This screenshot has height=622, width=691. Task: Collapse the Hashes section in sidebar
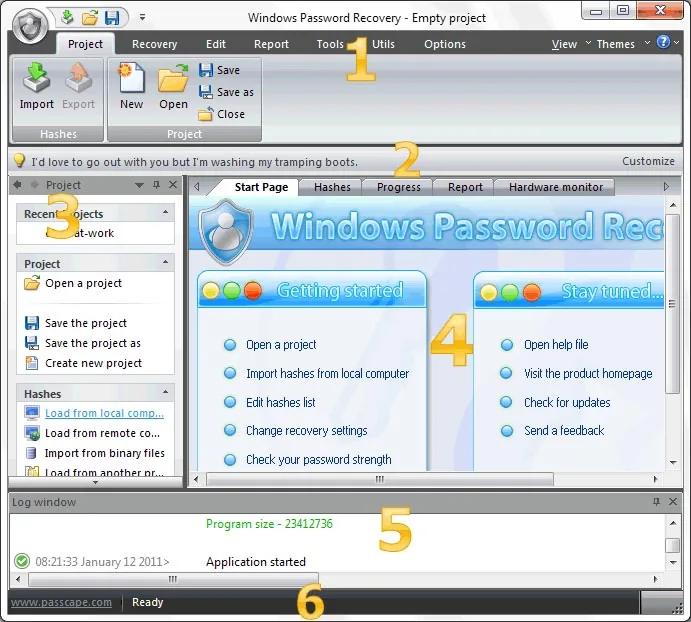[x=165, y=392]
